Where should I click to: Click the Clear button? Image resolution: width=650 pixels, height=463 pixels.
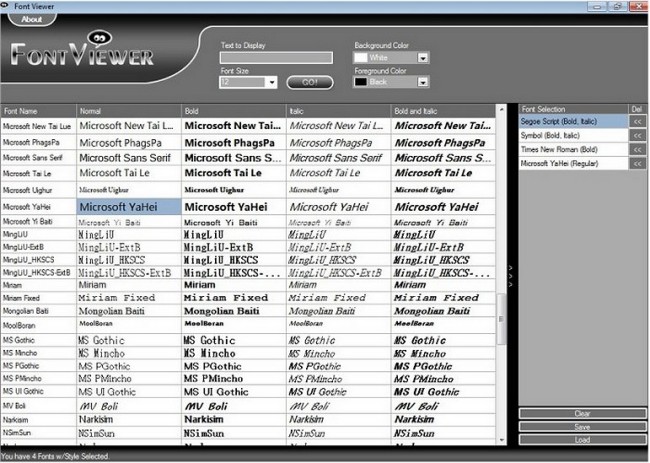[x=582, y=413]
